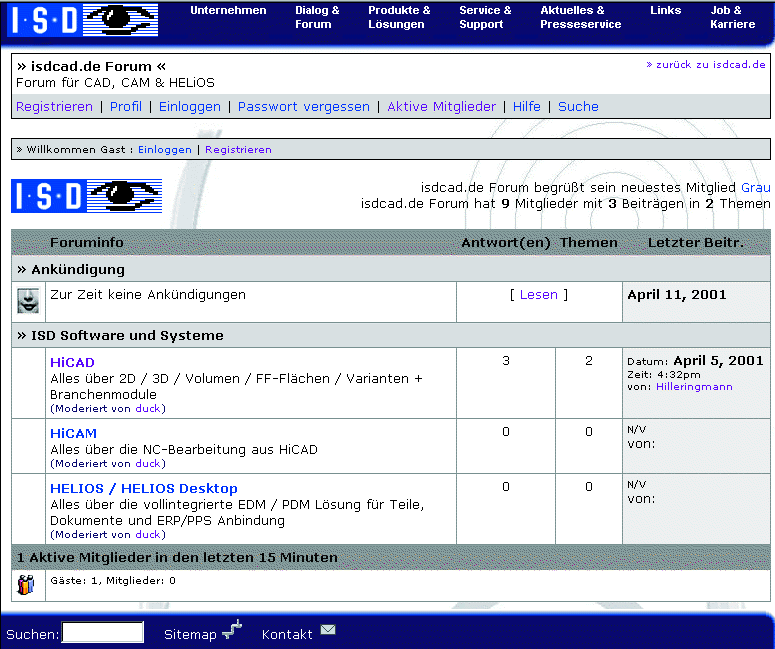The image size is (775, 649).
Task: Click the ISD logo above the forum table
Action: [x=86, y=196]
